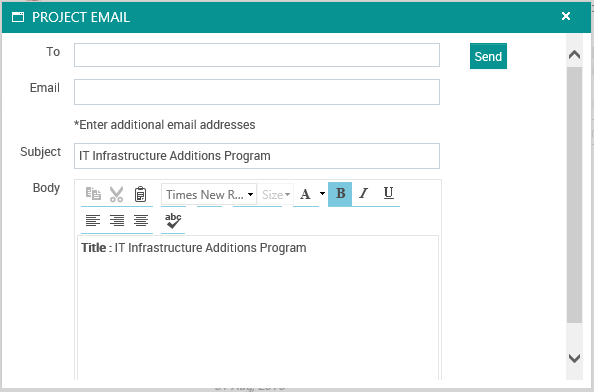Click the bold 'Title' word in body
Screen dimensions: 594x392
94,248
